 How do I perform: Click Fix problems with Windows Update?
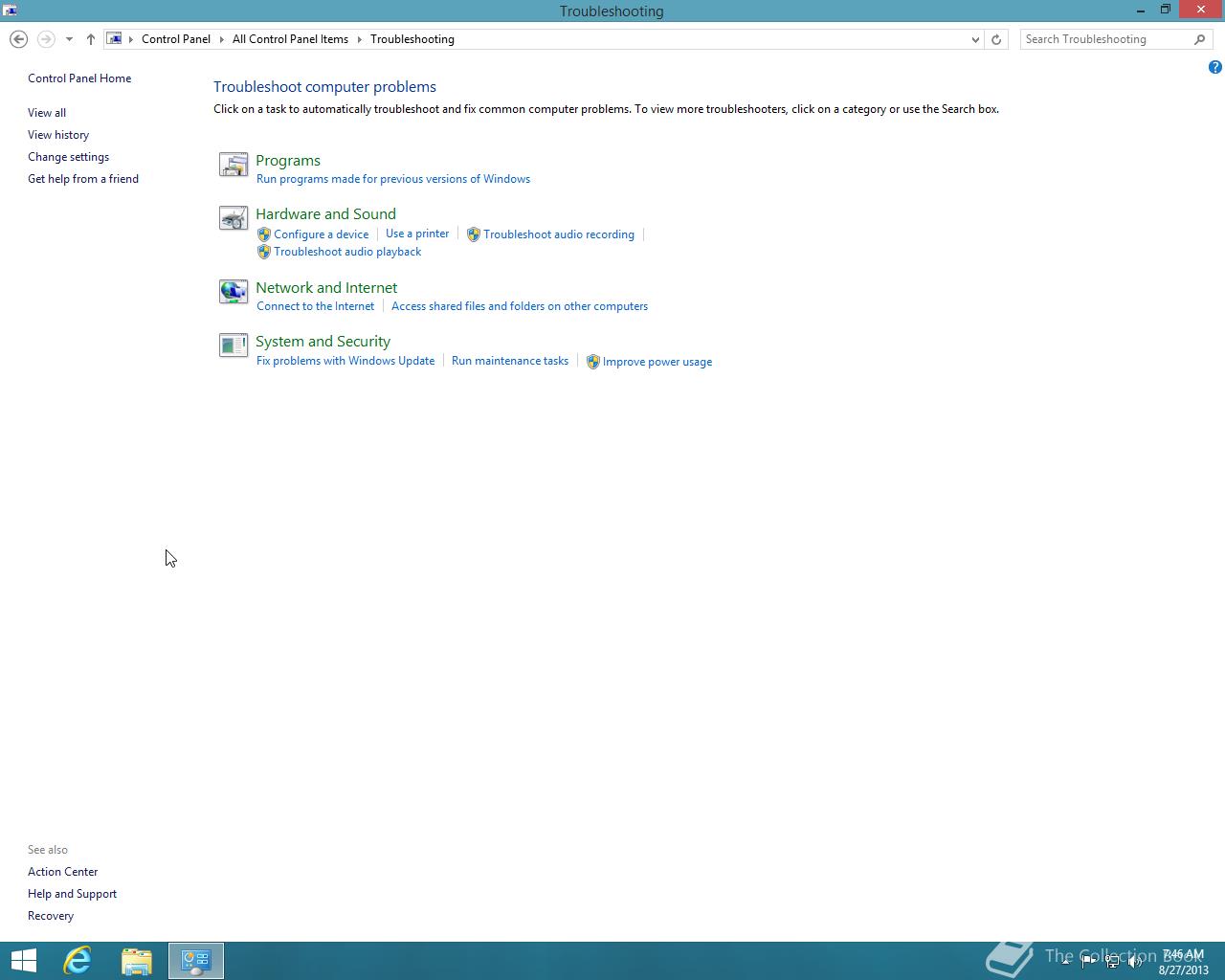[x=345, y=361]
